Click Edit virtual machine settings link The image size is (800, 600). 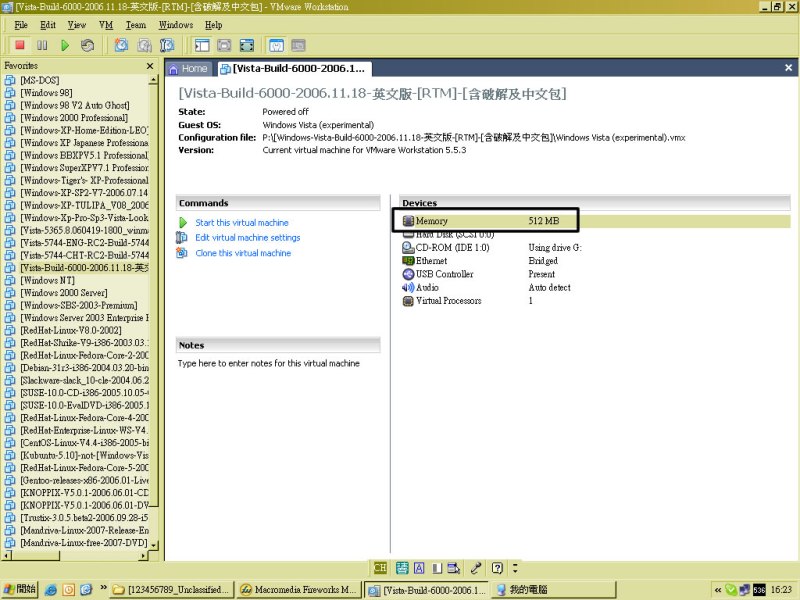click(248, 237)
